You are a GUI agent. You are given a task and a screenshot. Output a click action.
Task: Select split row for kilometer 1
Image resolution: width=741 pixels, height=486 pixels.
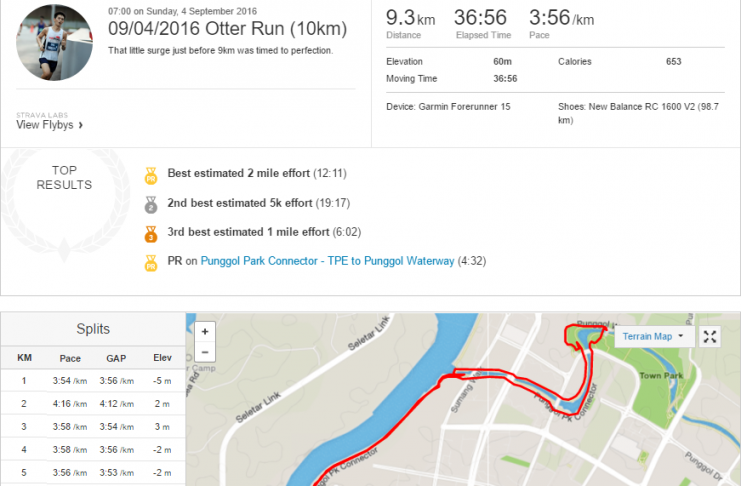pyautogui.click(x=93, y=381)
